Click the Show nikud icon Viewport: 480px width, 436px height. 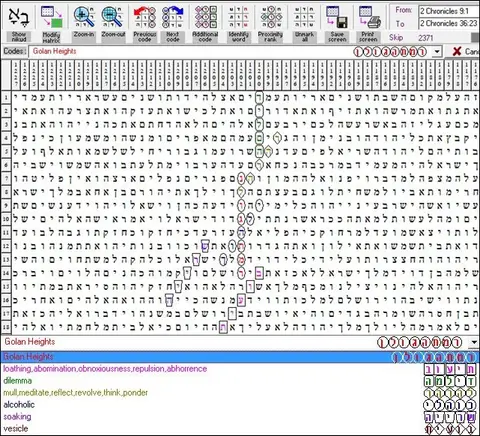pyautogui.click(x=19, y=17)
